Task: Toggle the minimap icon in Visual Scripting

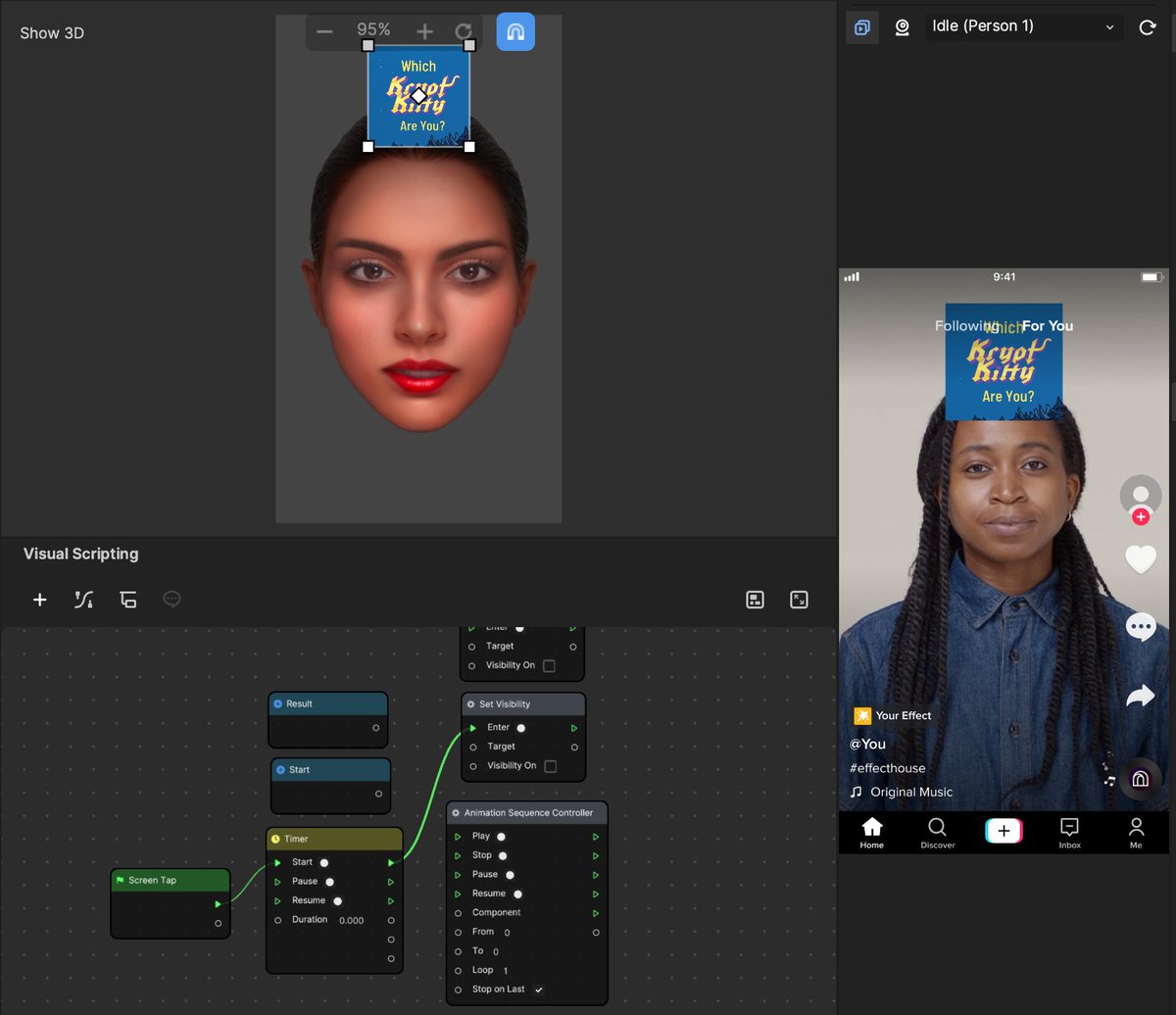Action: (755, 600)
